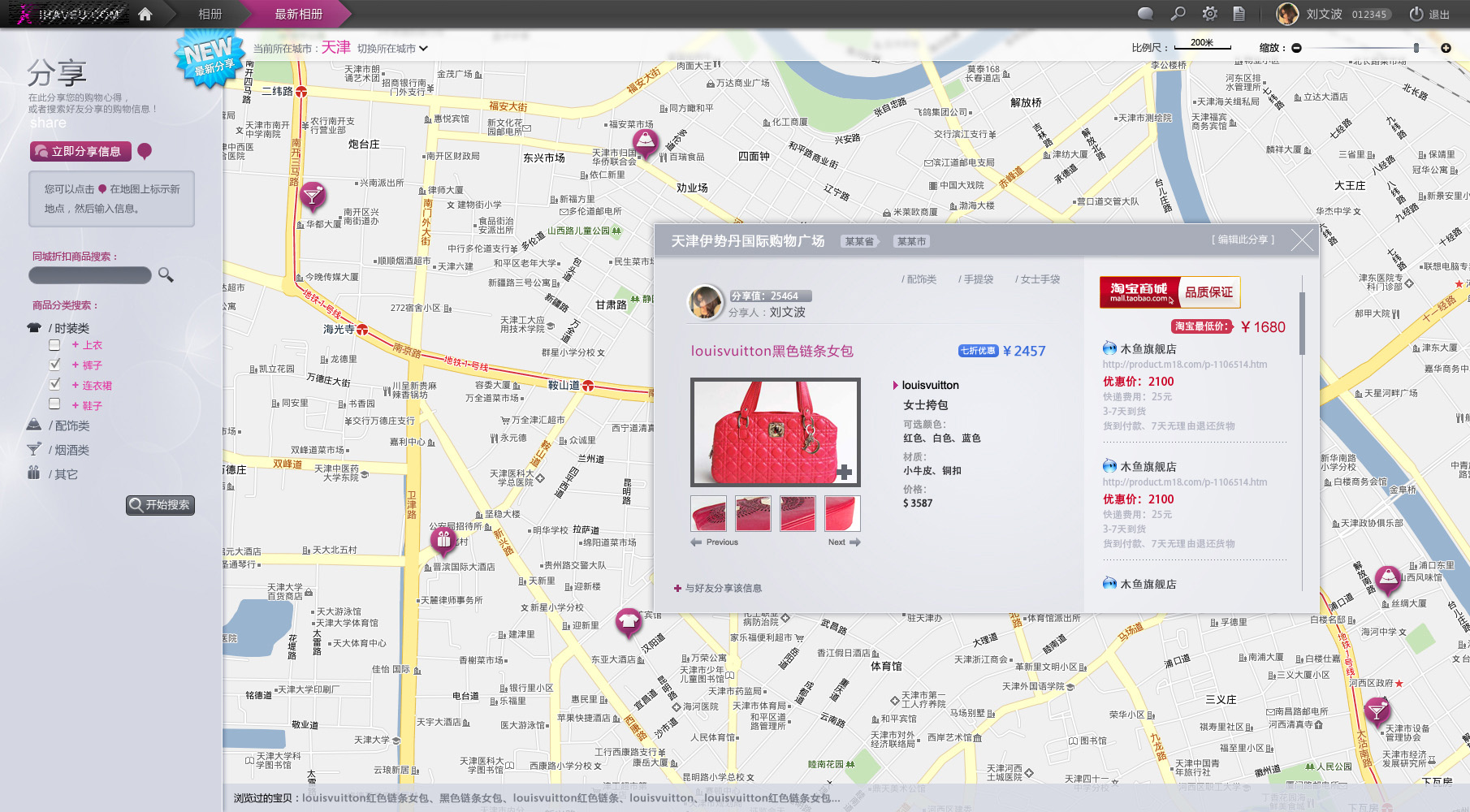1470x812 pixels.
Task: Click the main red handbag image
Action: pyautogui.click(x=775, y=432)
